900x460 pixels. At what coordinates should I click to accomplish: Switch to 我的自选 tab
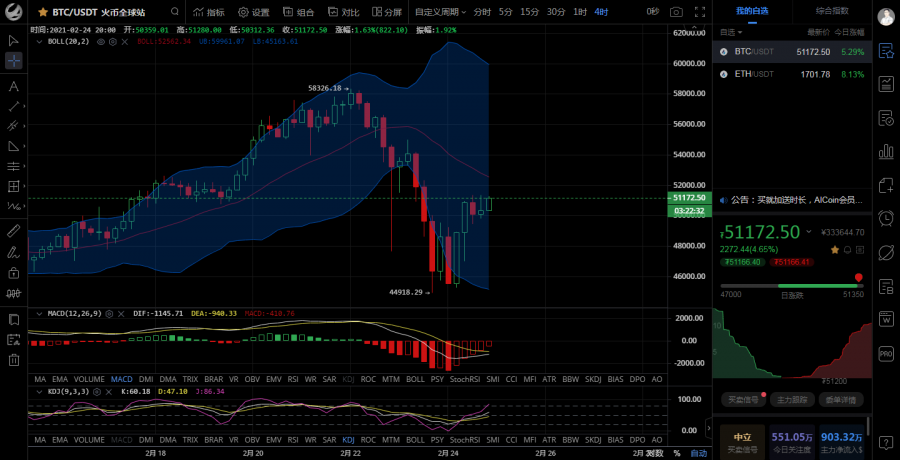pyautogui.click(x=752, y=11)
